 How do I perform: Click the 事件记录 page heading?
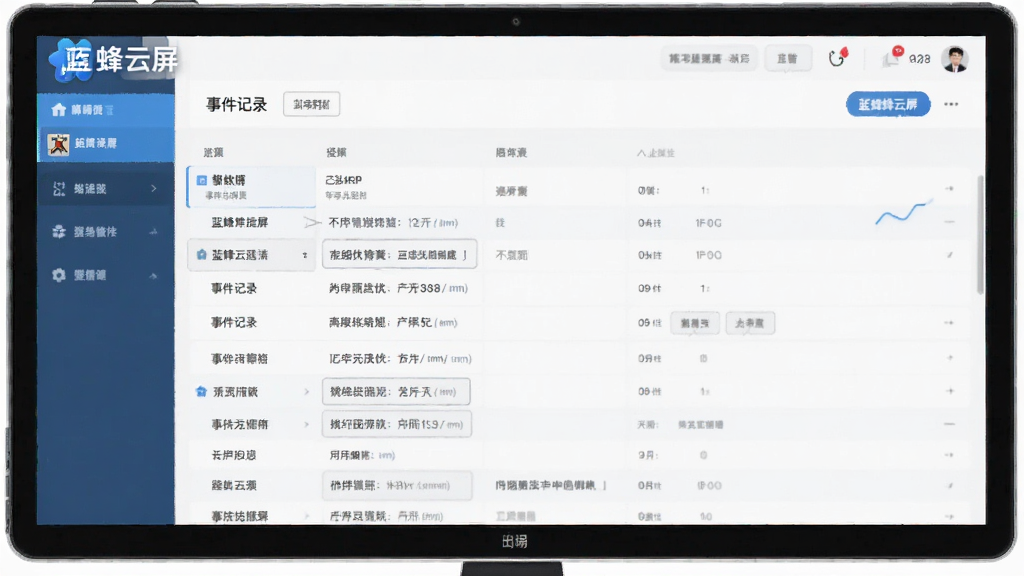(236, 104)
